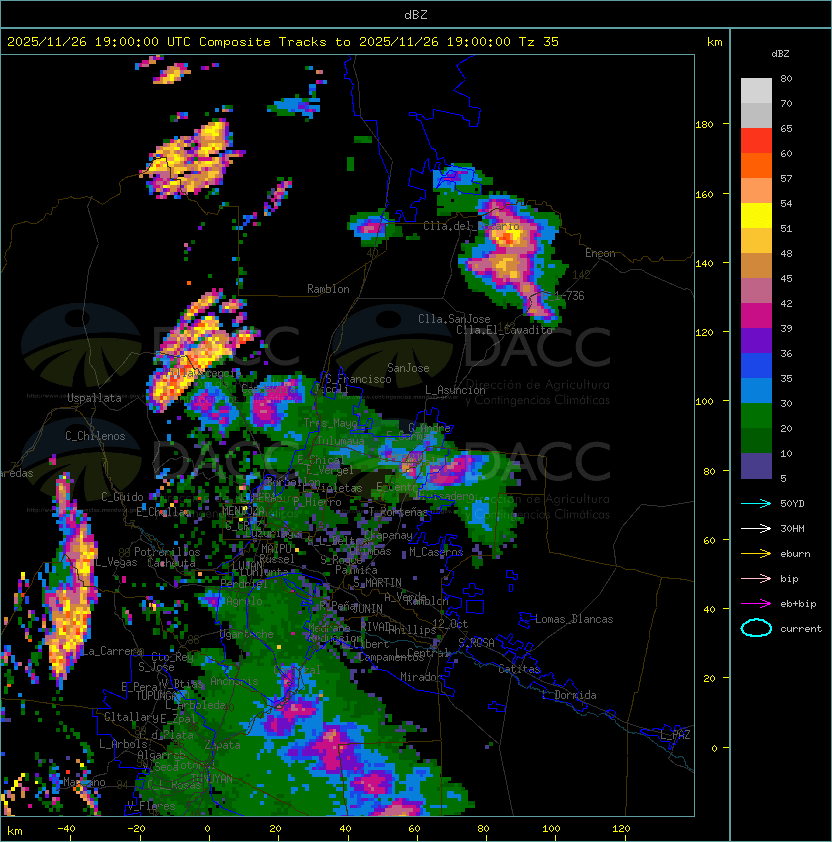832x842 pixels.
Task: Click the 'L_PAZ' map label
Action: point(675,735)
